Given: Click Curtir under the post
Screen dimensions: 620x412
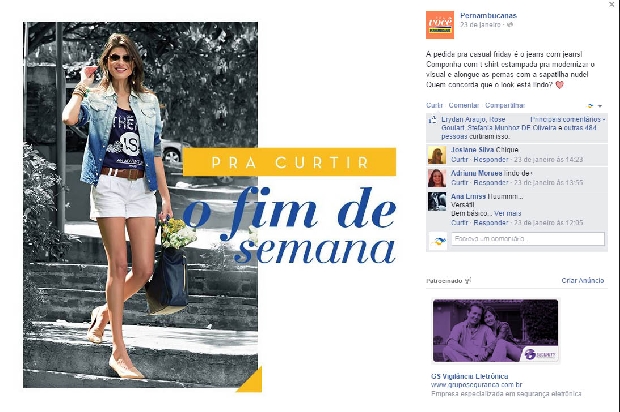Looking at the screenshot, I should click(434, 105).
